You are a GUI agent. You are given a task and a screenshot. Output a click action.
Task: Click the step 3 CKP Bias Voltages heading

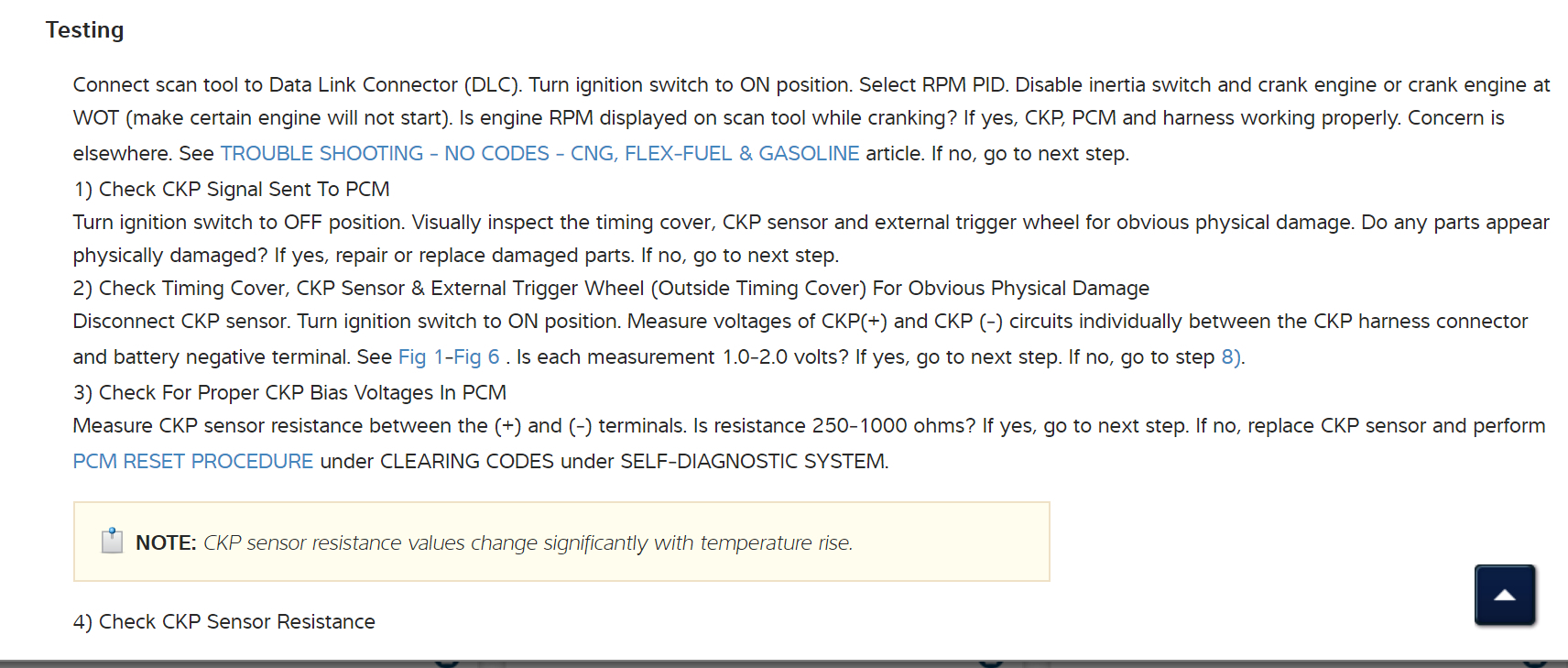[x=289, y=392]
